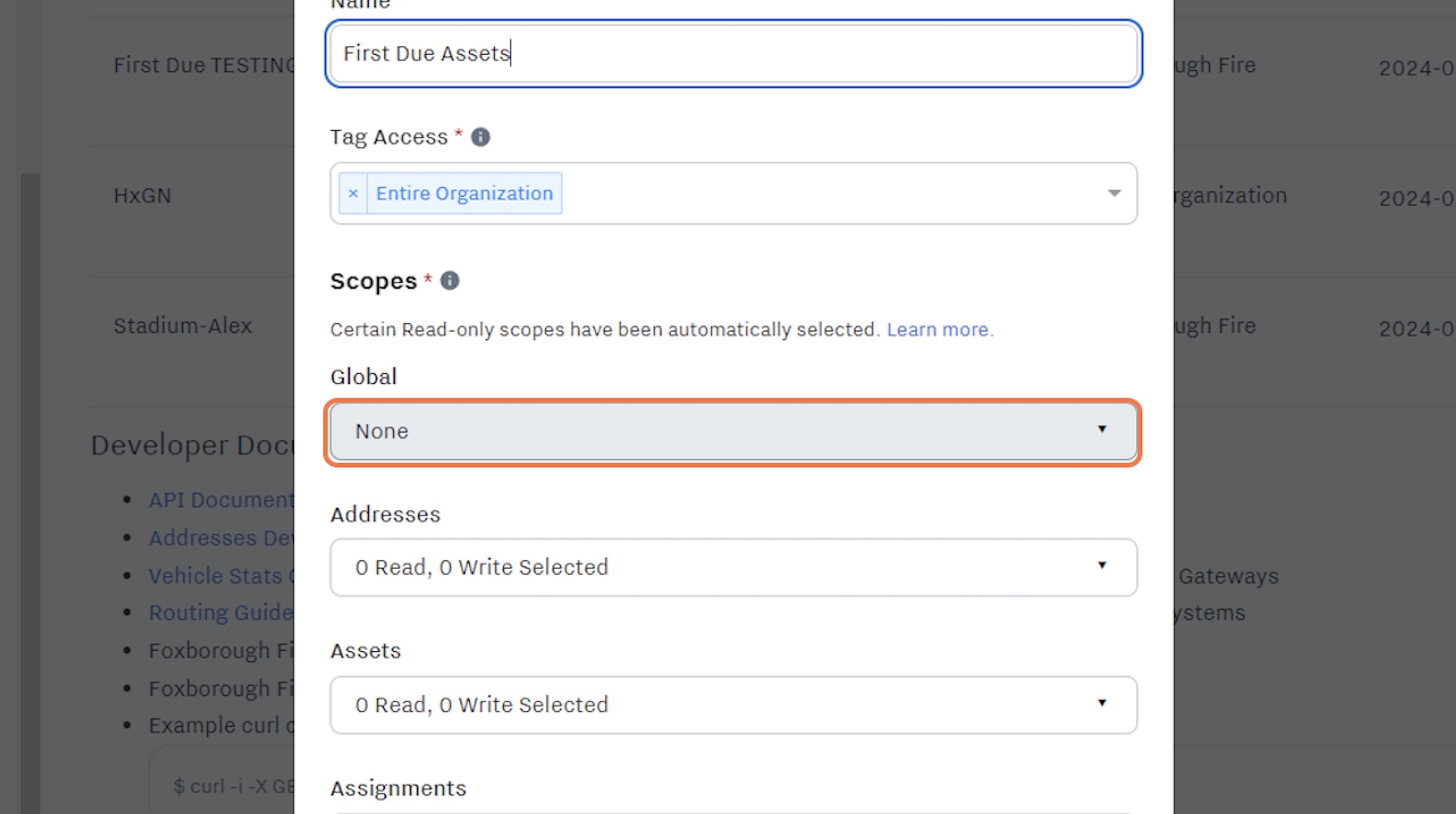
Task: Click the Entire Organization tag label
Action: pos(464,193)
